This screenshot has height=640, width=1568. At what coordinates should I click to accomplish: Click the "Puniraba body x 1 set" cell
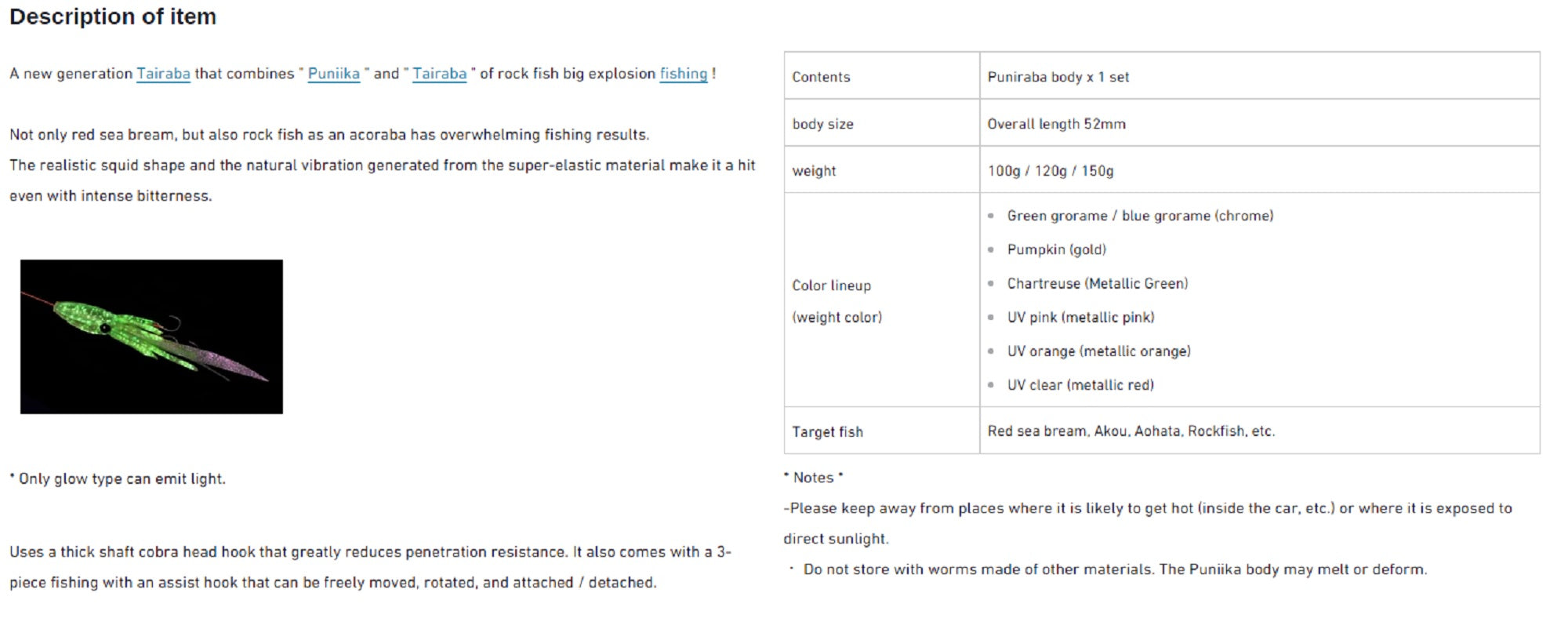point(1058,77)
